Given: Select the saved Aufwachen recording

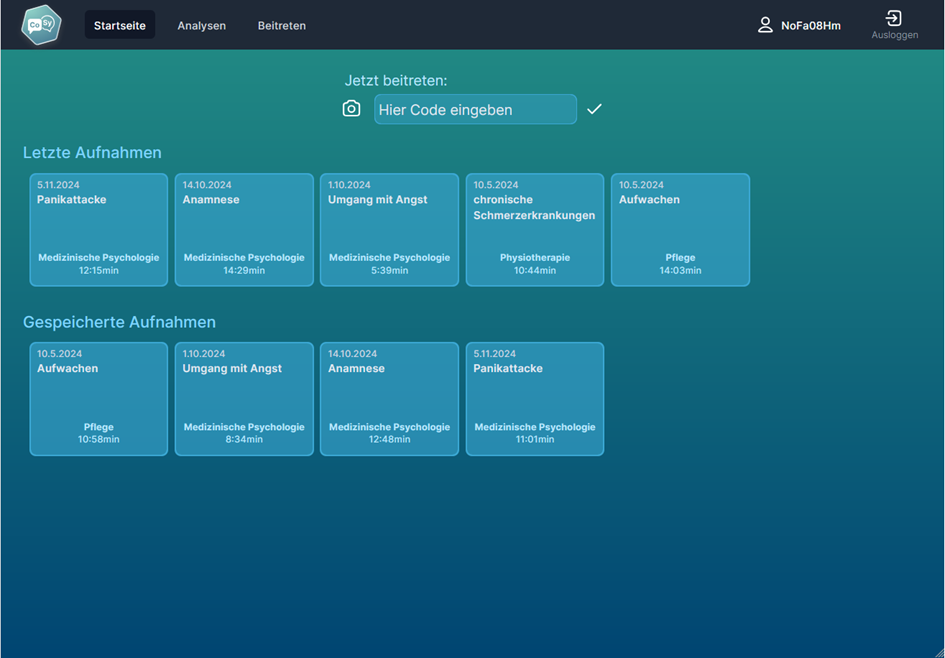Looking at the screenshot, I should 98,398.
